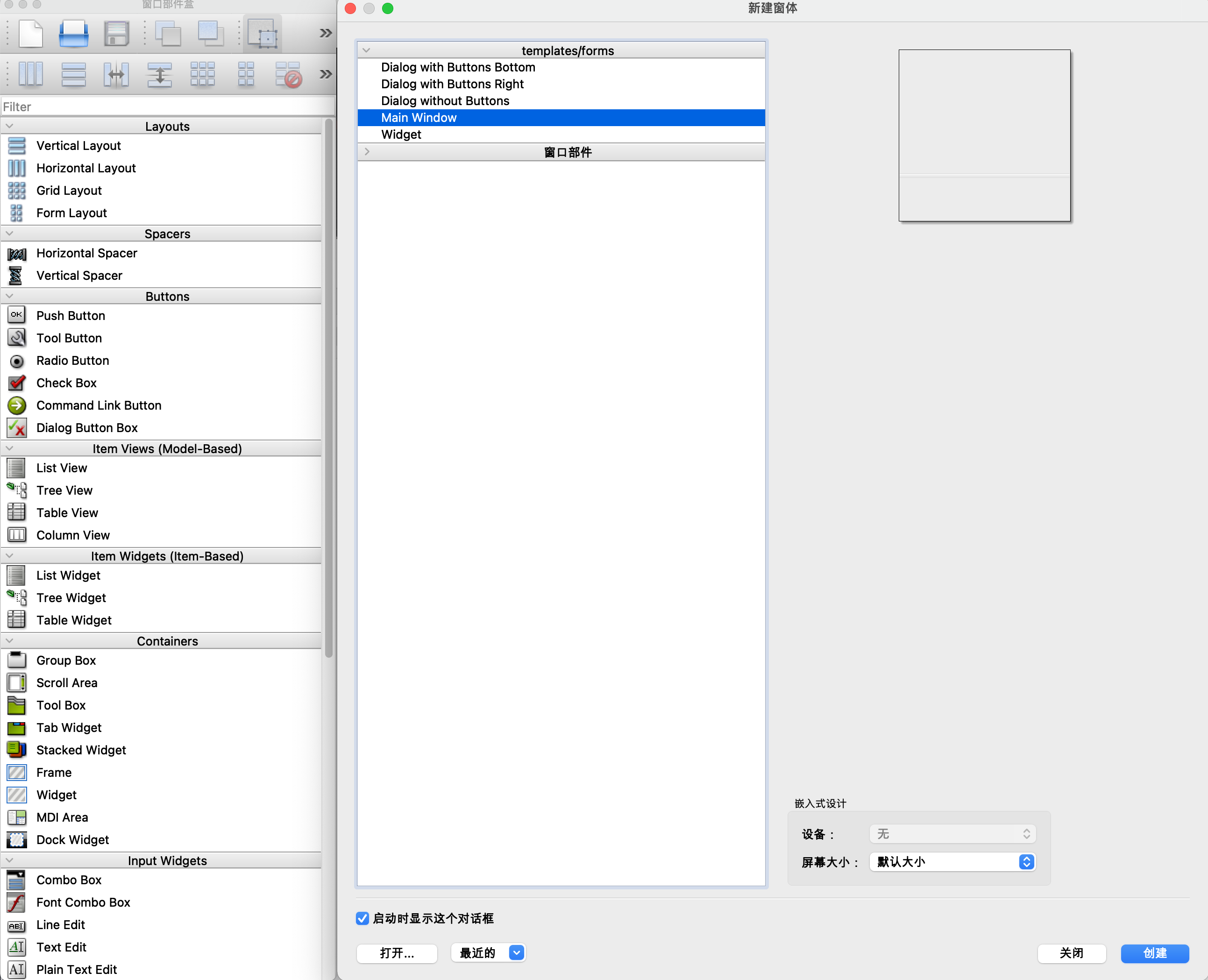Click the Break Layout toolbar icon
This screenshot has height=980, width=1208.
tap(288, 74)
